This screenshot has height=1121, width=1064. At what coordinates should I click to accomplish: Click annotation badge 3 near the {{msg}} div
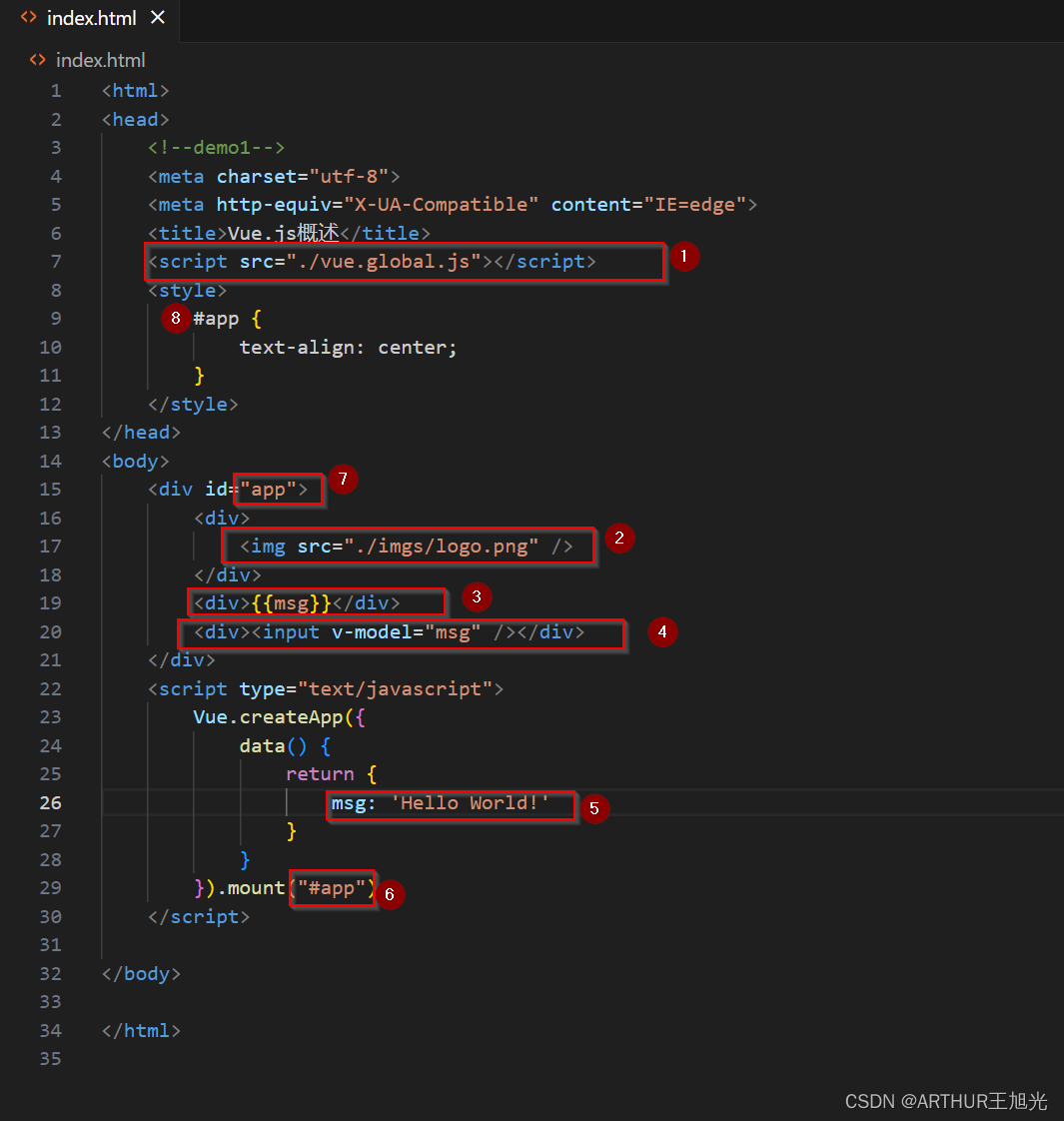(x=477, y=596)
